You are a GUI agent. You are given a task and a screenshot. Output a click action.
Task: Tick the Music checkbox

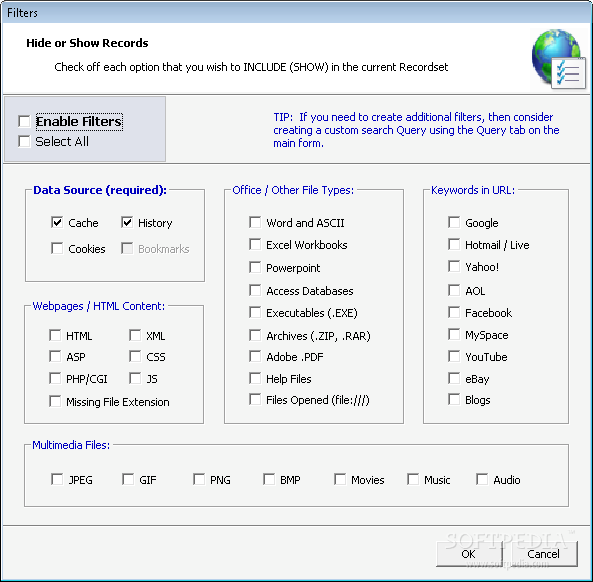coord(413,479)
